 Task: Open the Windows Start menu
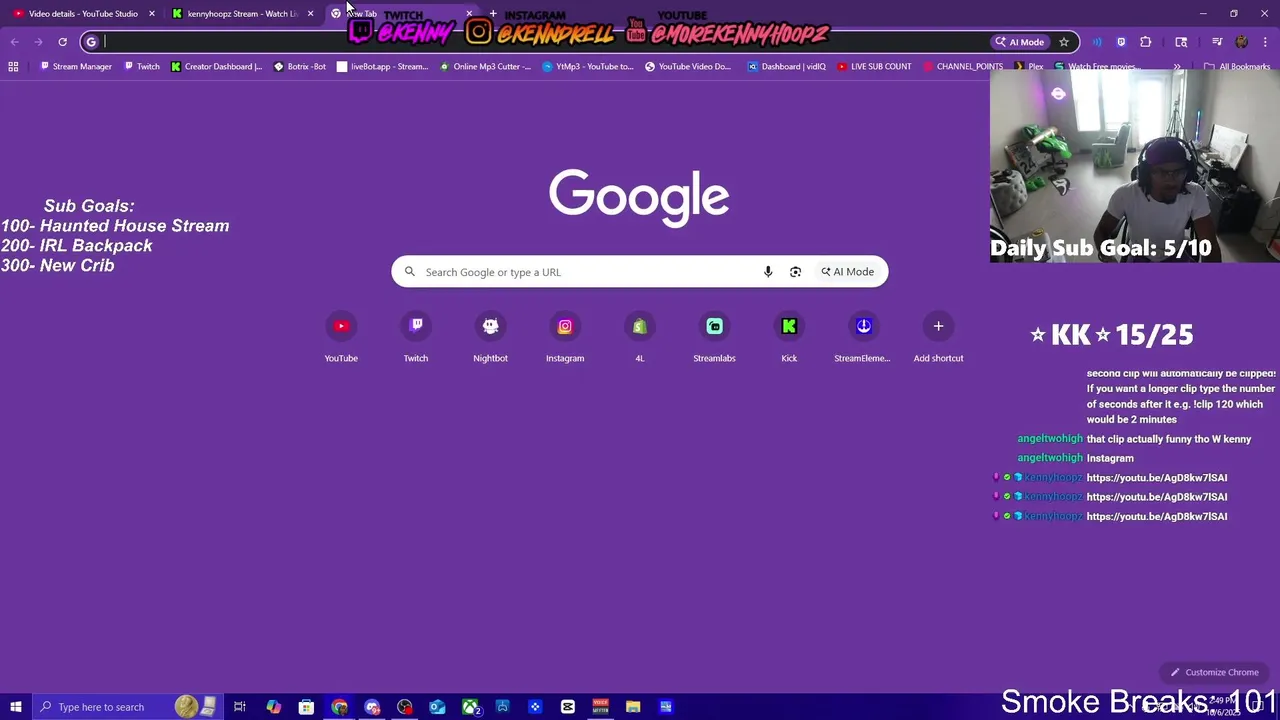(x=15, y=707)
